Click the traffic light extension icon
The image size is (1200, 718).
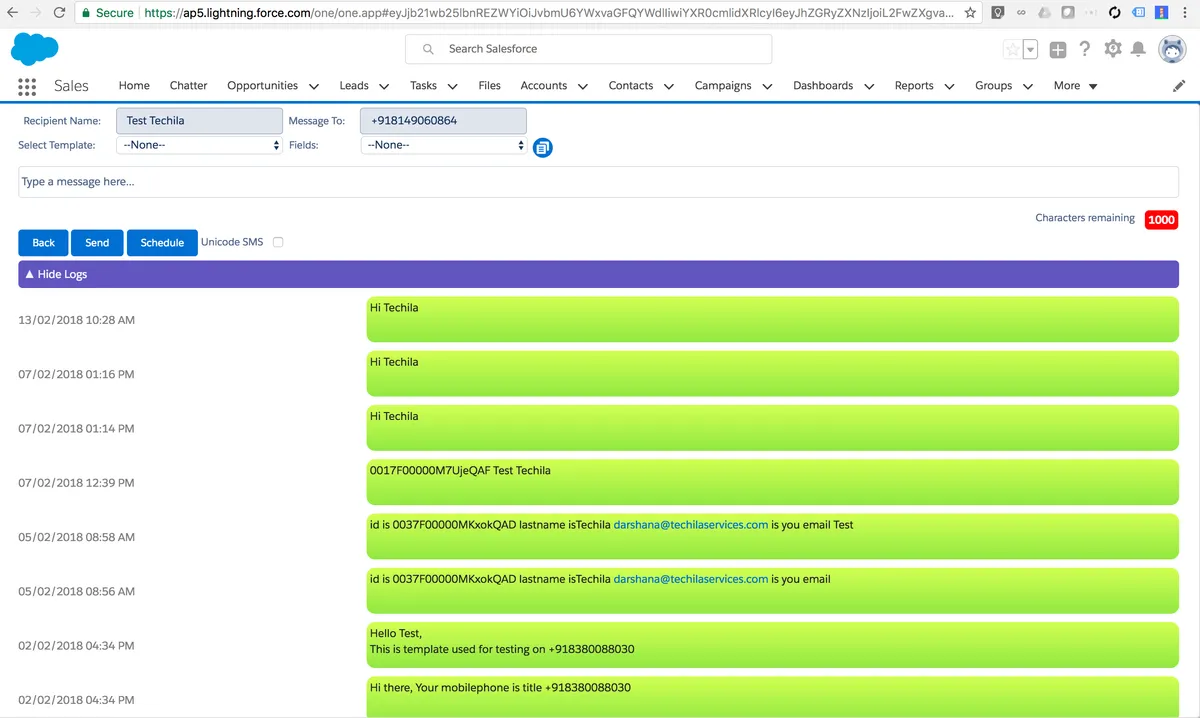pos(1163,13)
